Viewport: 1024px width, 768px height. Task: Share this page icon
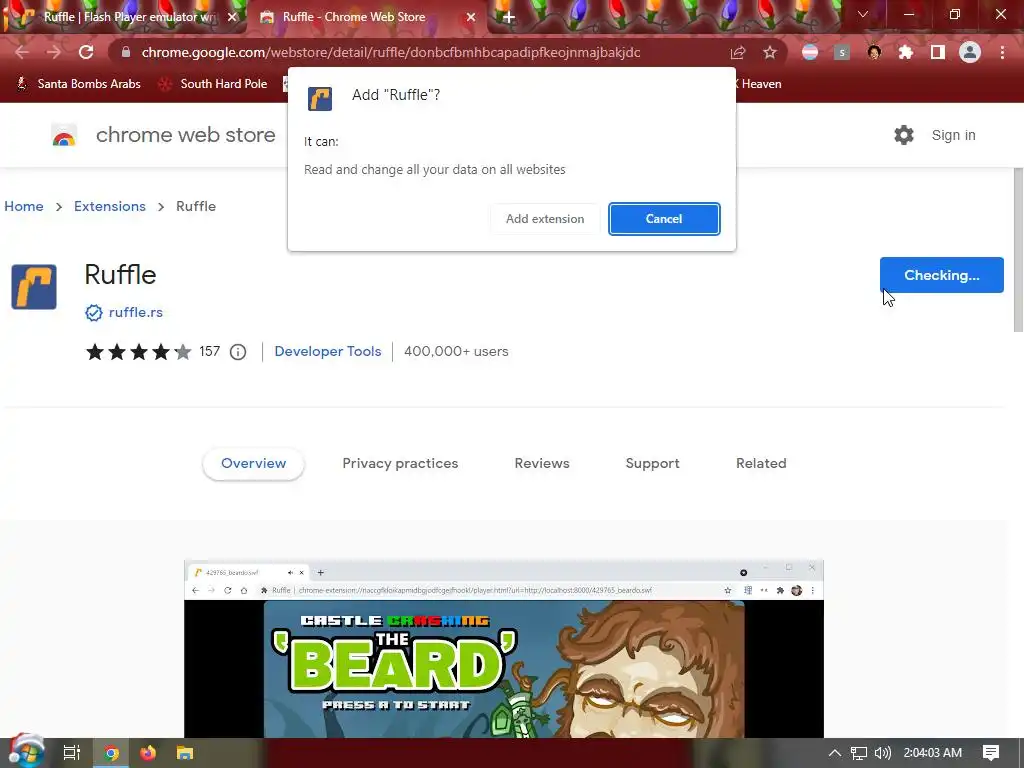tap(738, 52)
